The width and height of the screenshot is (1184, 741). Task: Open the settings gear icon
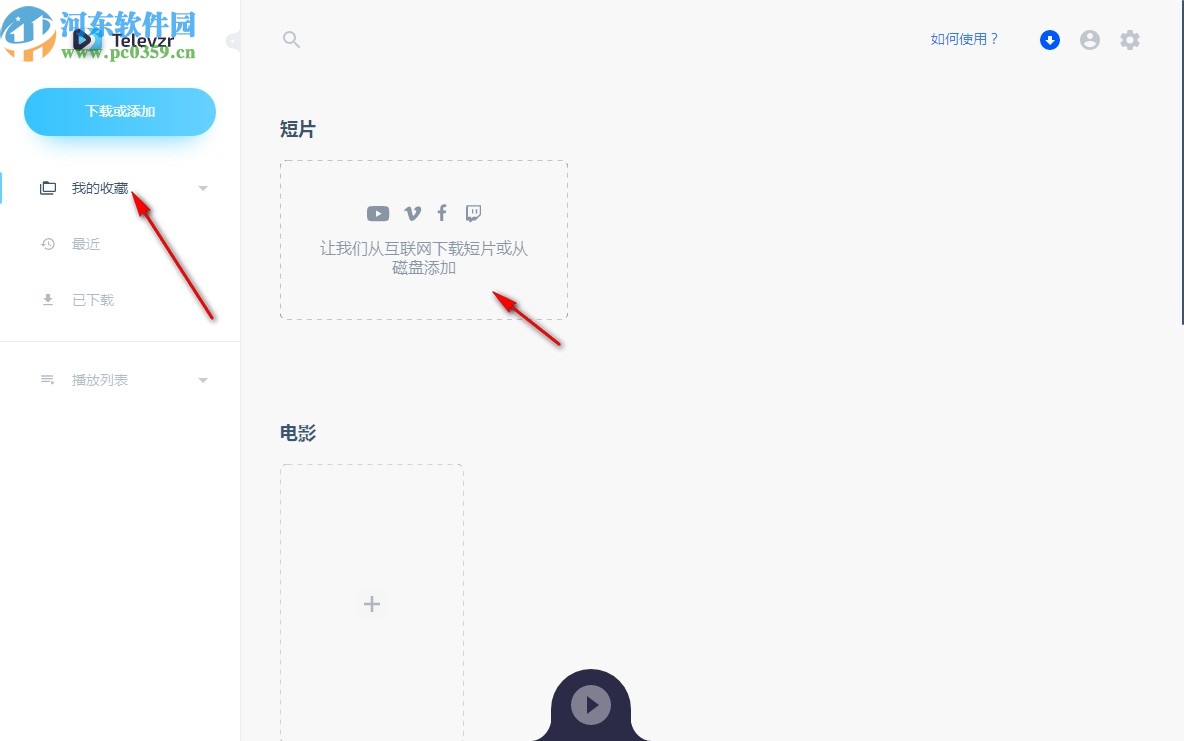point(1130,40)
